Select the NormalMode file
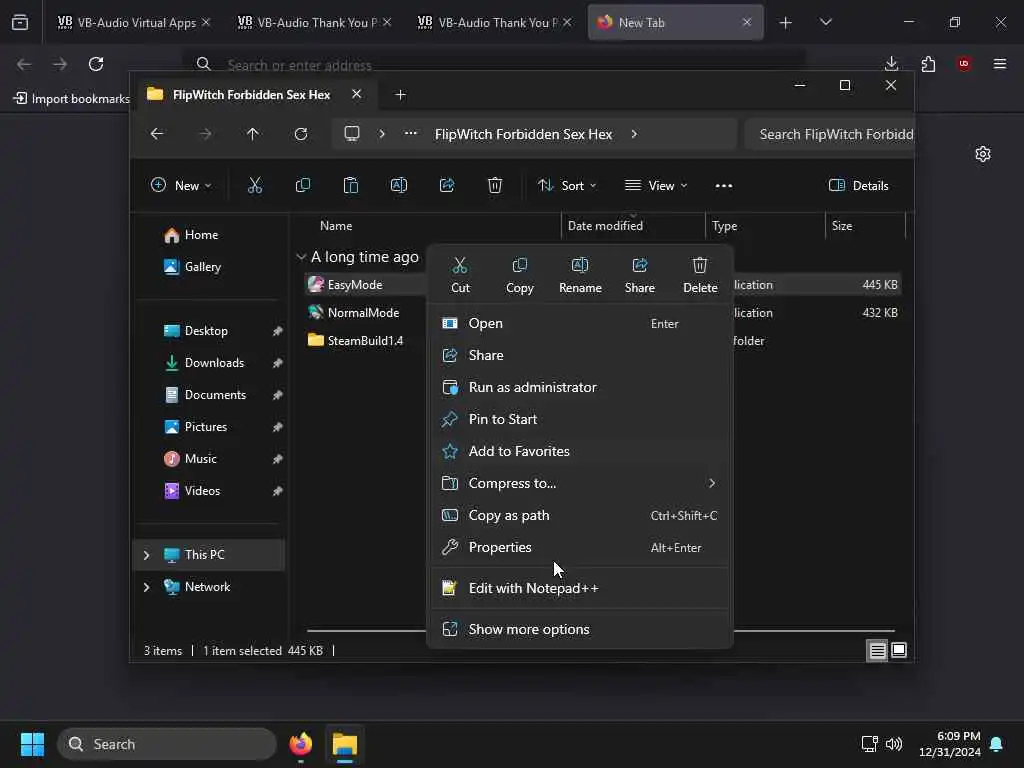 coord(363,313)
